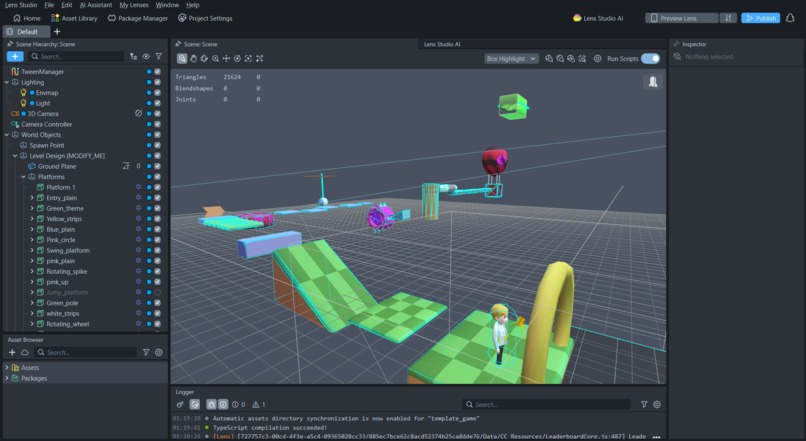Open Project Settings

[x=205, y=18]
